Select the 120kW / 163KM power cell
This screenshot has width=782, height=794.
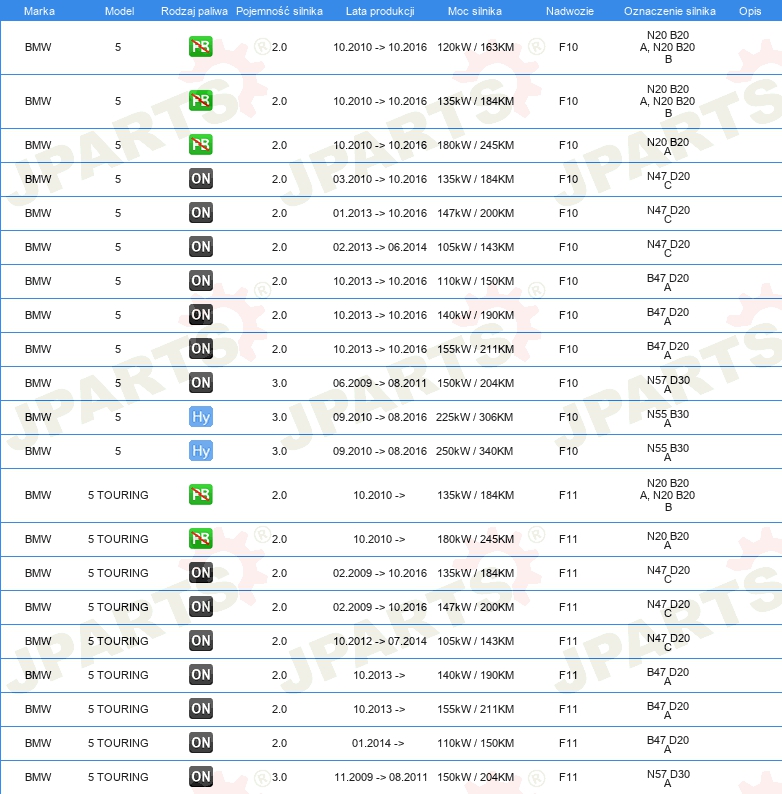476,47
